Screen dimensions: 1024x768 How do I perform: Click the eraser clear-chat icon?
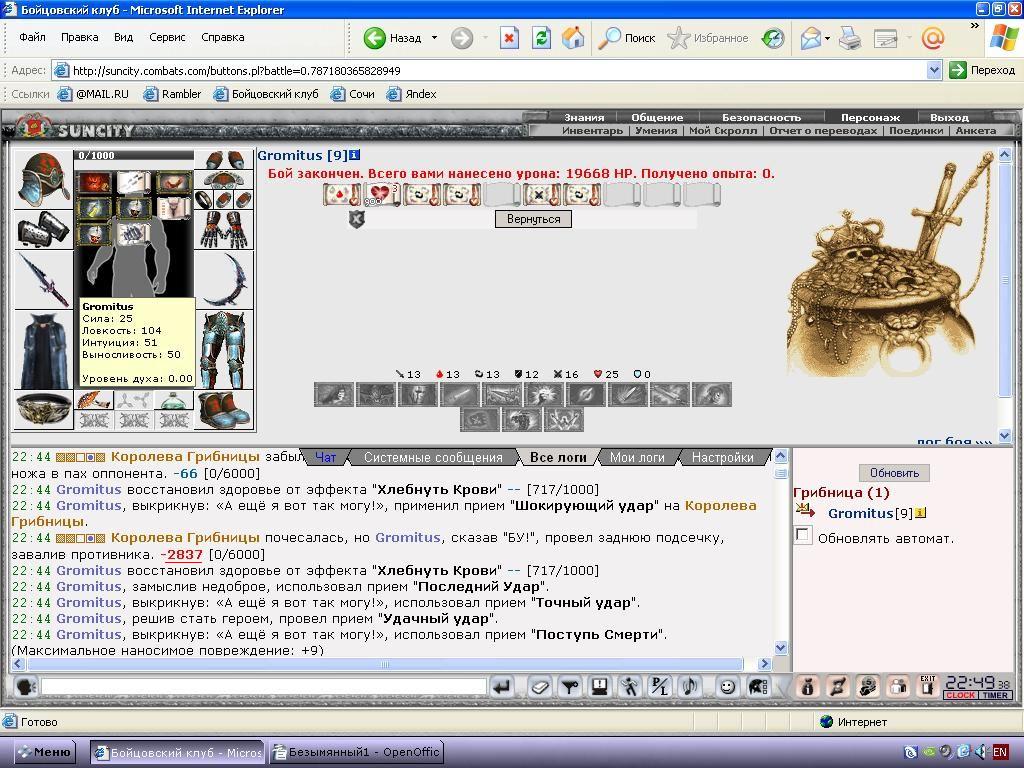point(539,687)
